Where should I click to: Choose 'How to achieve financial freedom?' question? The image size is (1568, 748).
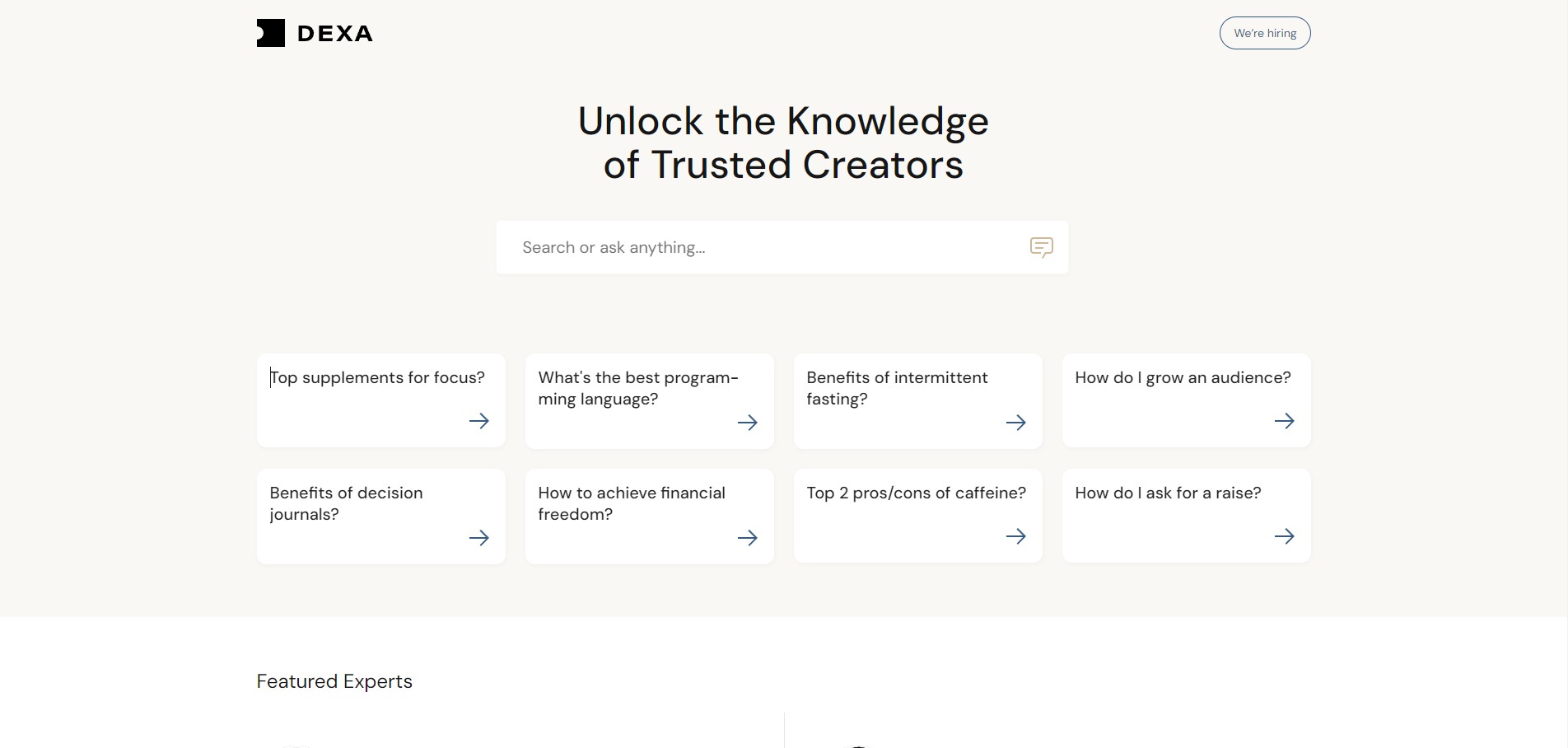[x=632, y=503]
